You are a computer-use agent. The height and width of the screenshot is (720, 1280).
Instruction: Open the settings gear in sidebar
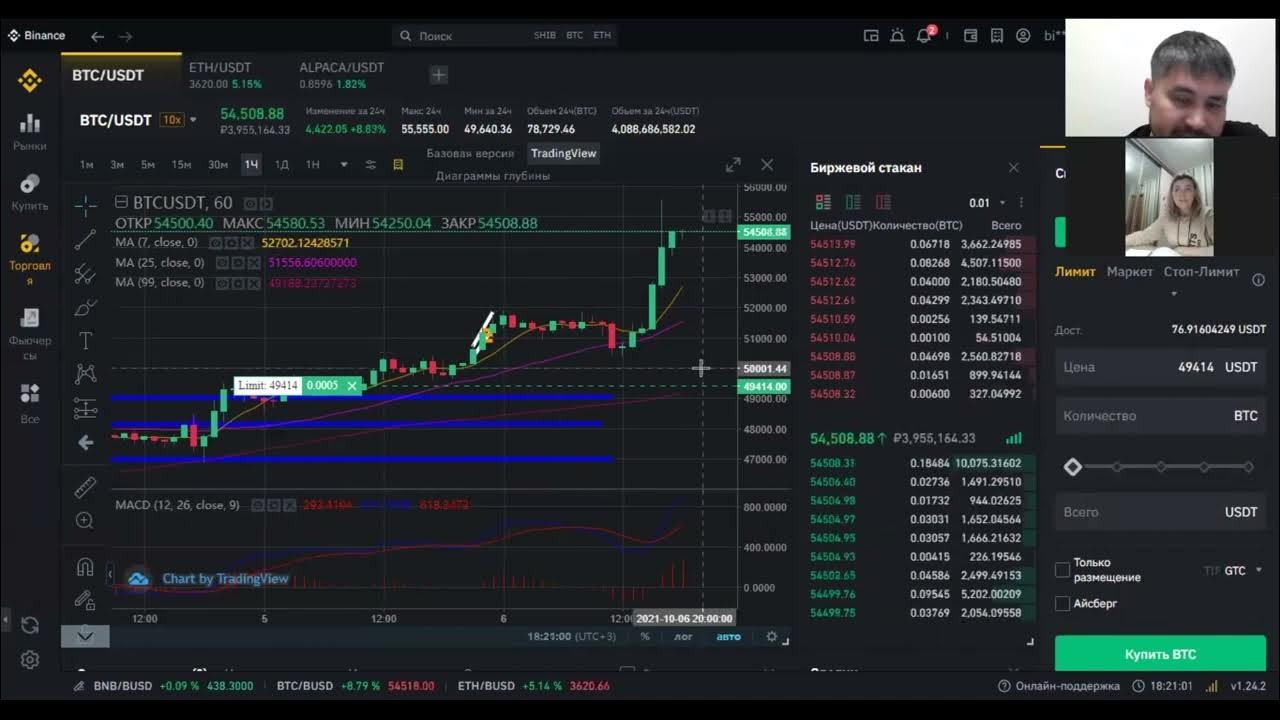coord(30,660)
